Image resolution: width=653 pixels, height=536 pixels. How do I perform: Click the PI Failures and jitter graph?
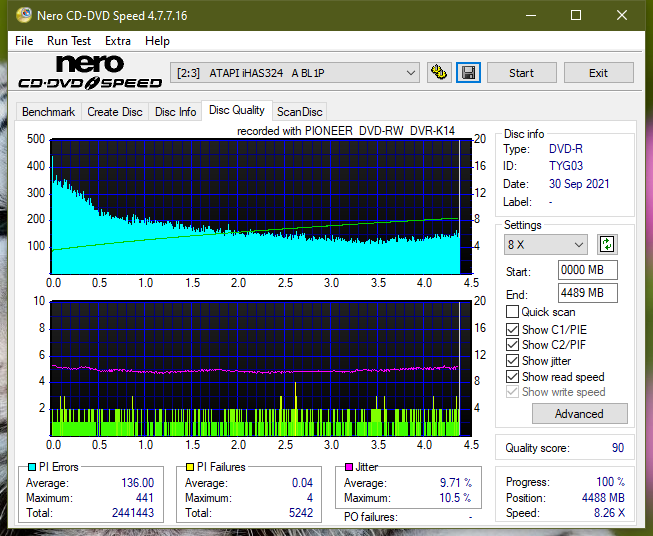click(262, 369)
